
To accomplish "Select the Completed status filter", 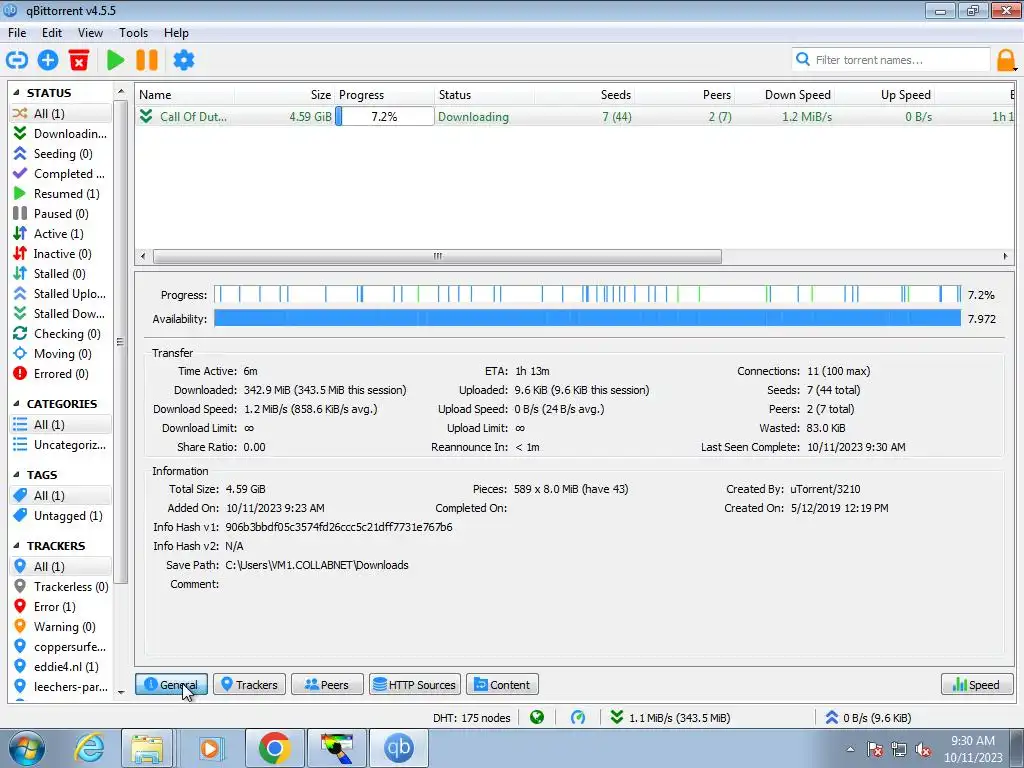I will (x=60, y=174).
